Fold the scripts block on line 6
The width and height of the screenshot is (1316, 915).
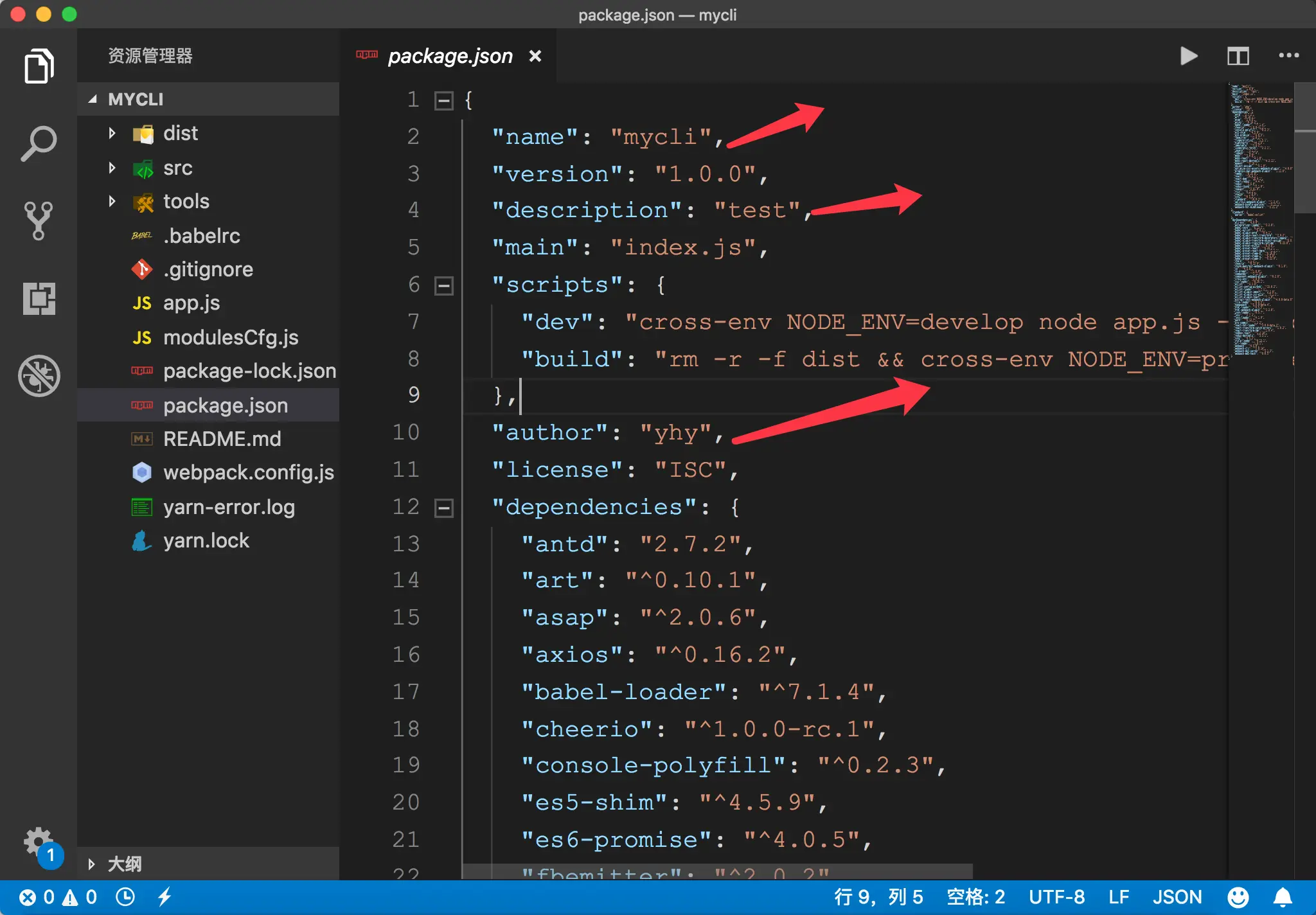click(x=444, y=285)
